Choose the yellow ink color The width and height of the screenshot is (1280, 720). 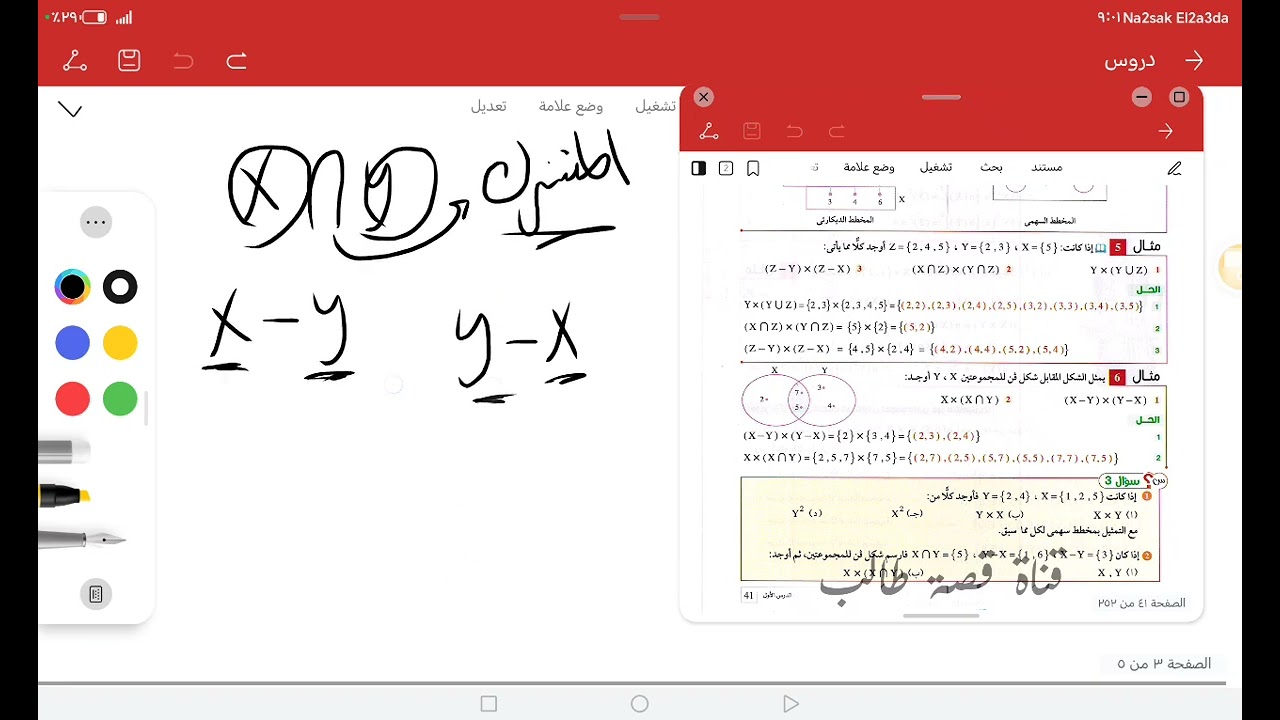click(120, 344)
